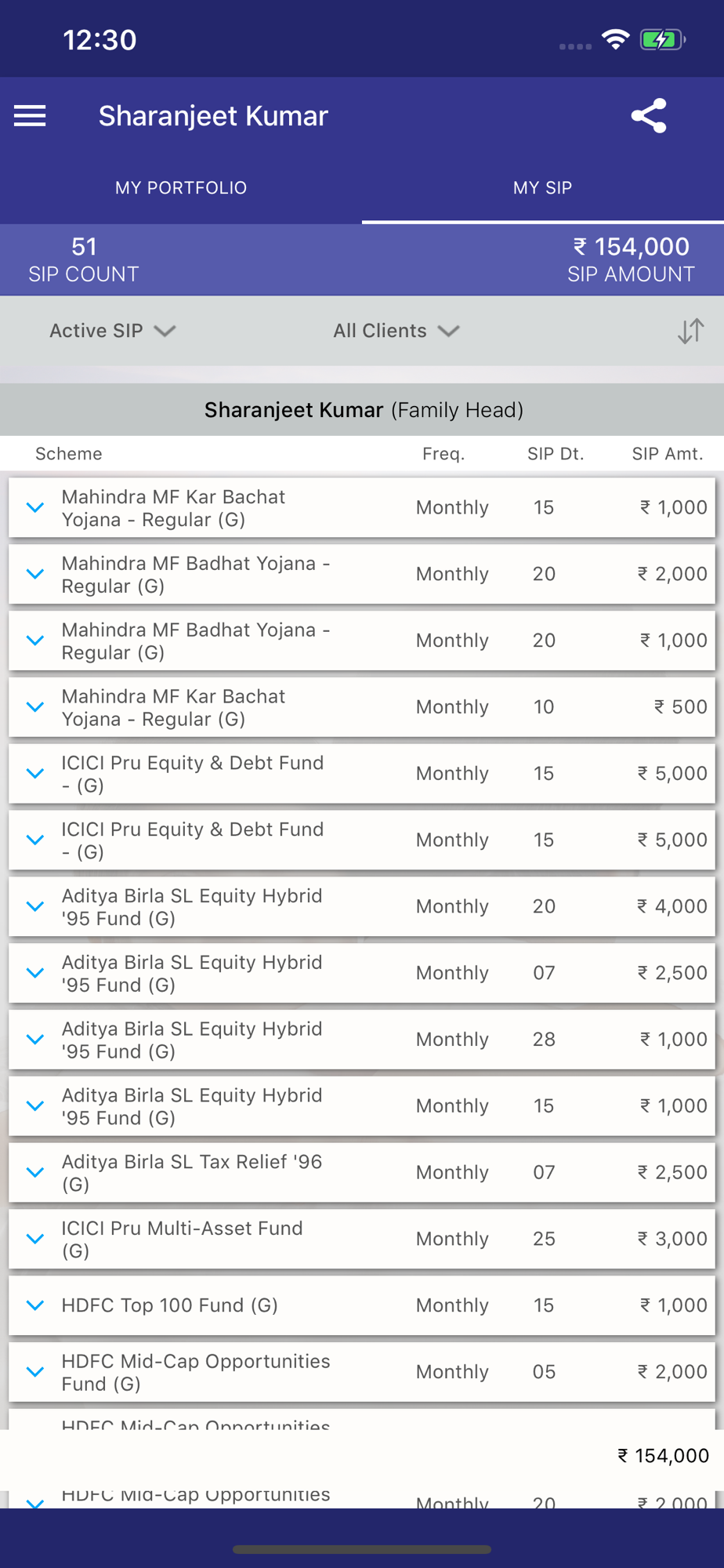
Task: Tap the home indicator bar
Action: pos(362,1549)
